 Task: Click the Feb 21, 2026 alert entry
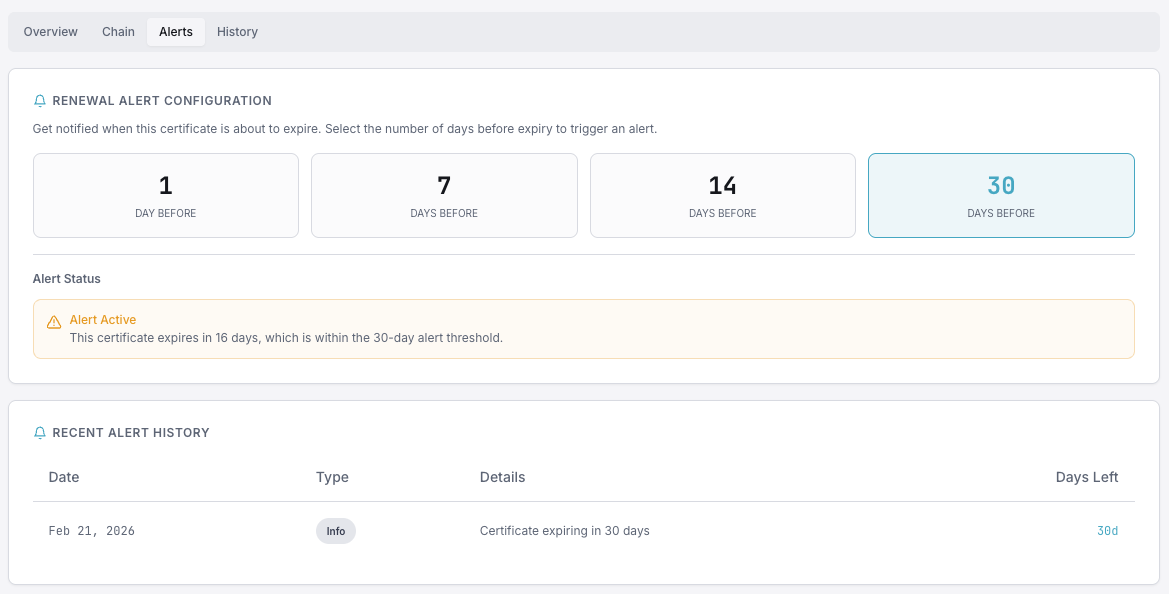(91, 531)
